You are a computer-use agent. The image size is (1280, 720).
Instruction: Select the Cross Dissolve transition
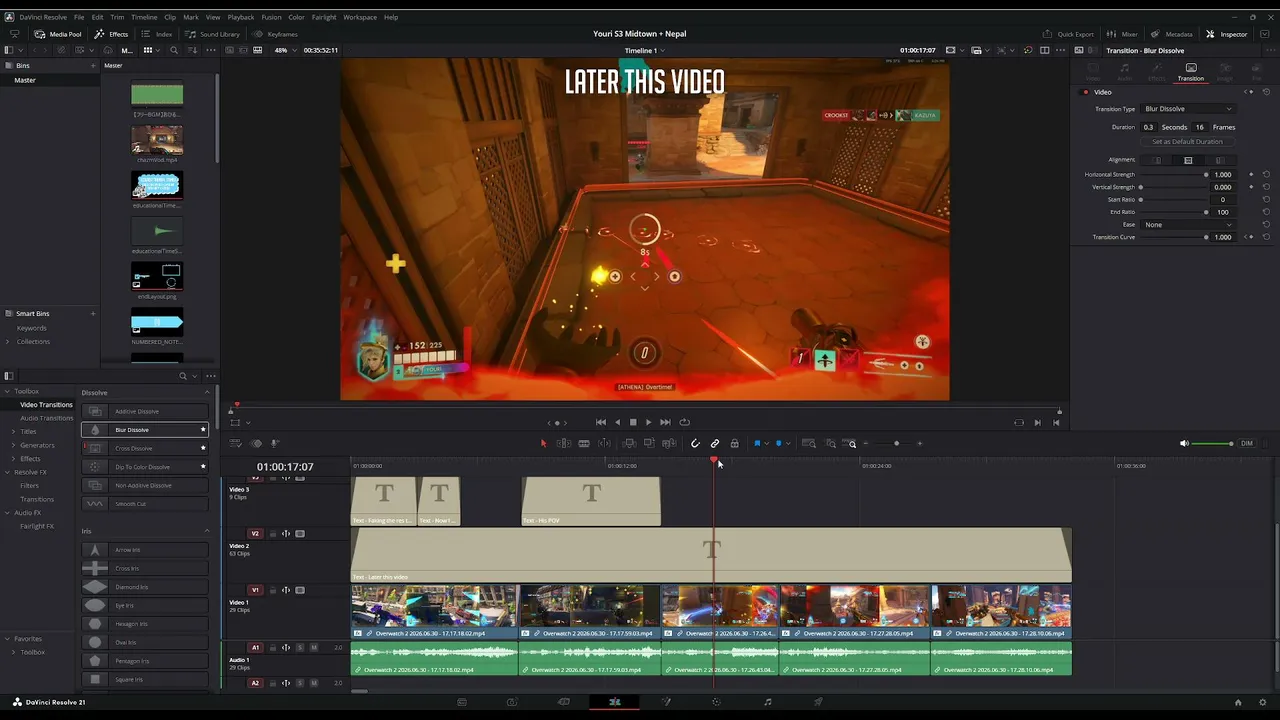coord(145,448)
